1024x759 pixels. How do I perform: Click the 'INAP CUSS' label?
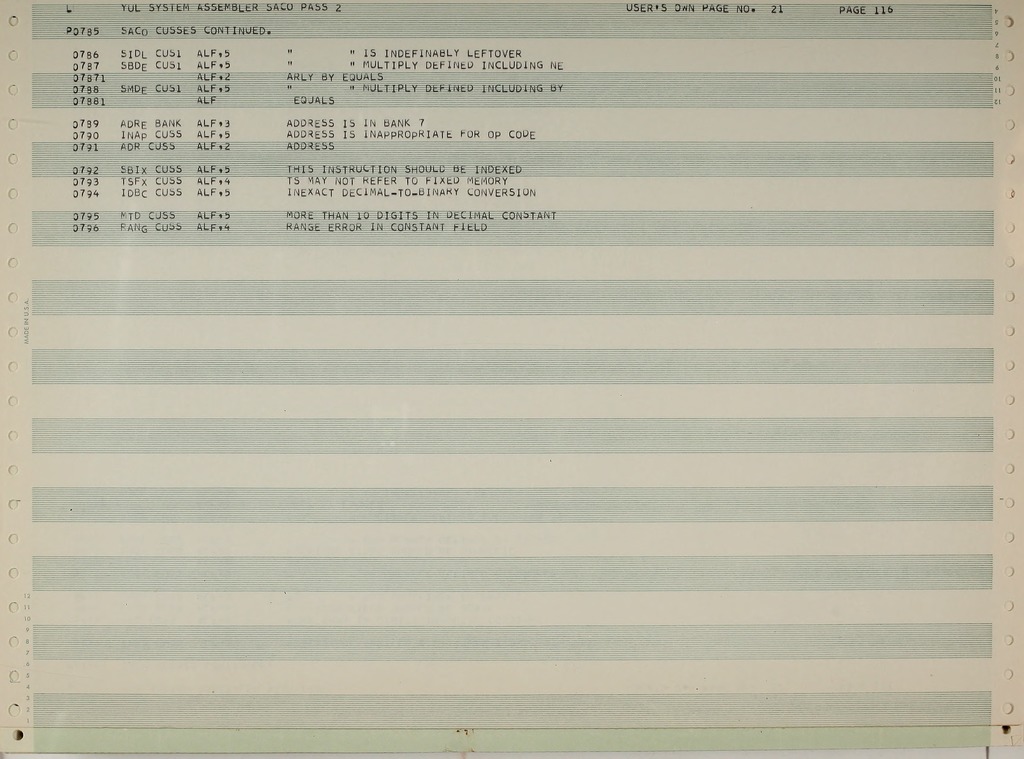151,135
